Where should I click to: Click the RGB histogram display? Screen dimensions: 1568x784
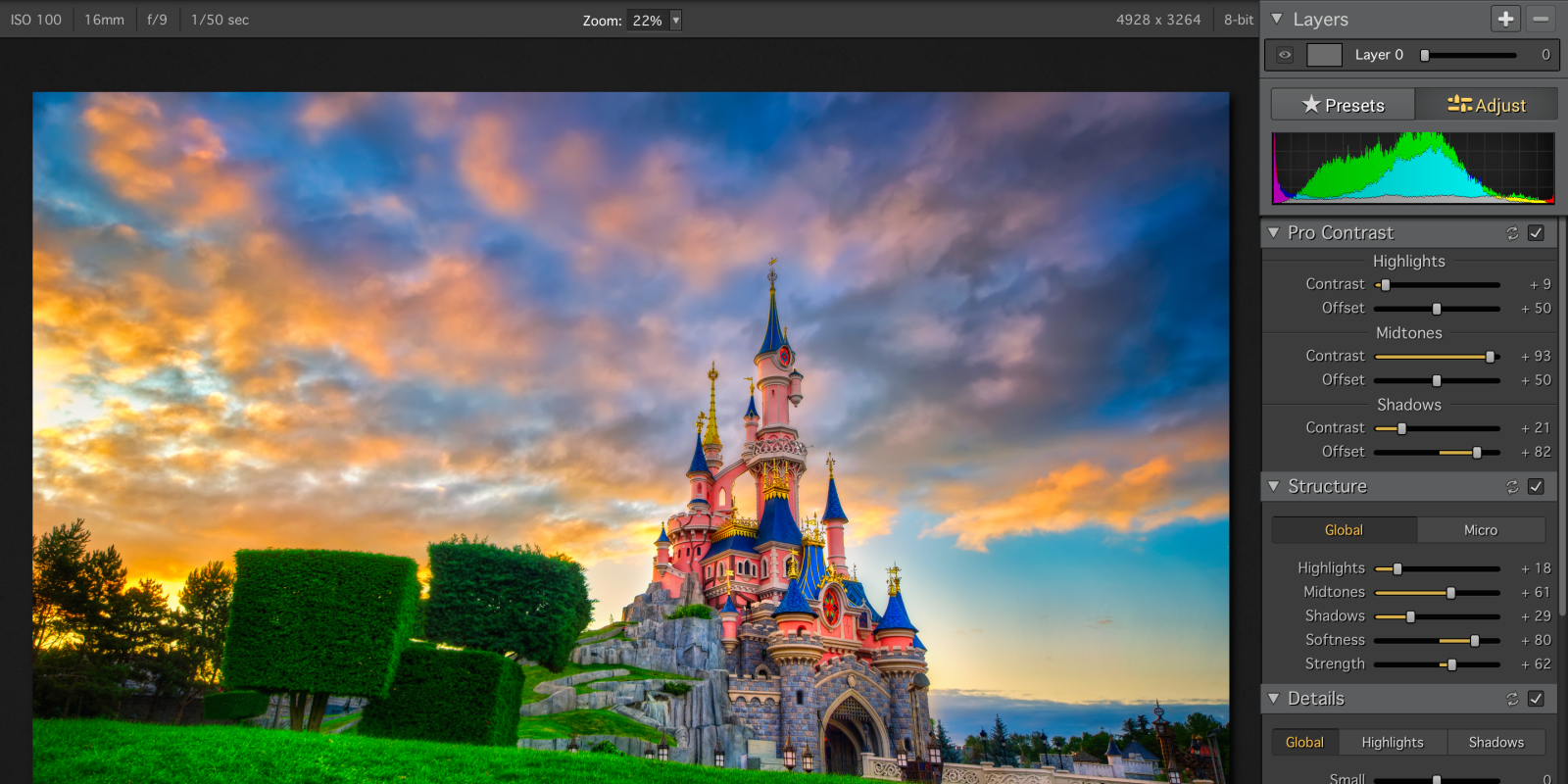[x=1412, y=169]
